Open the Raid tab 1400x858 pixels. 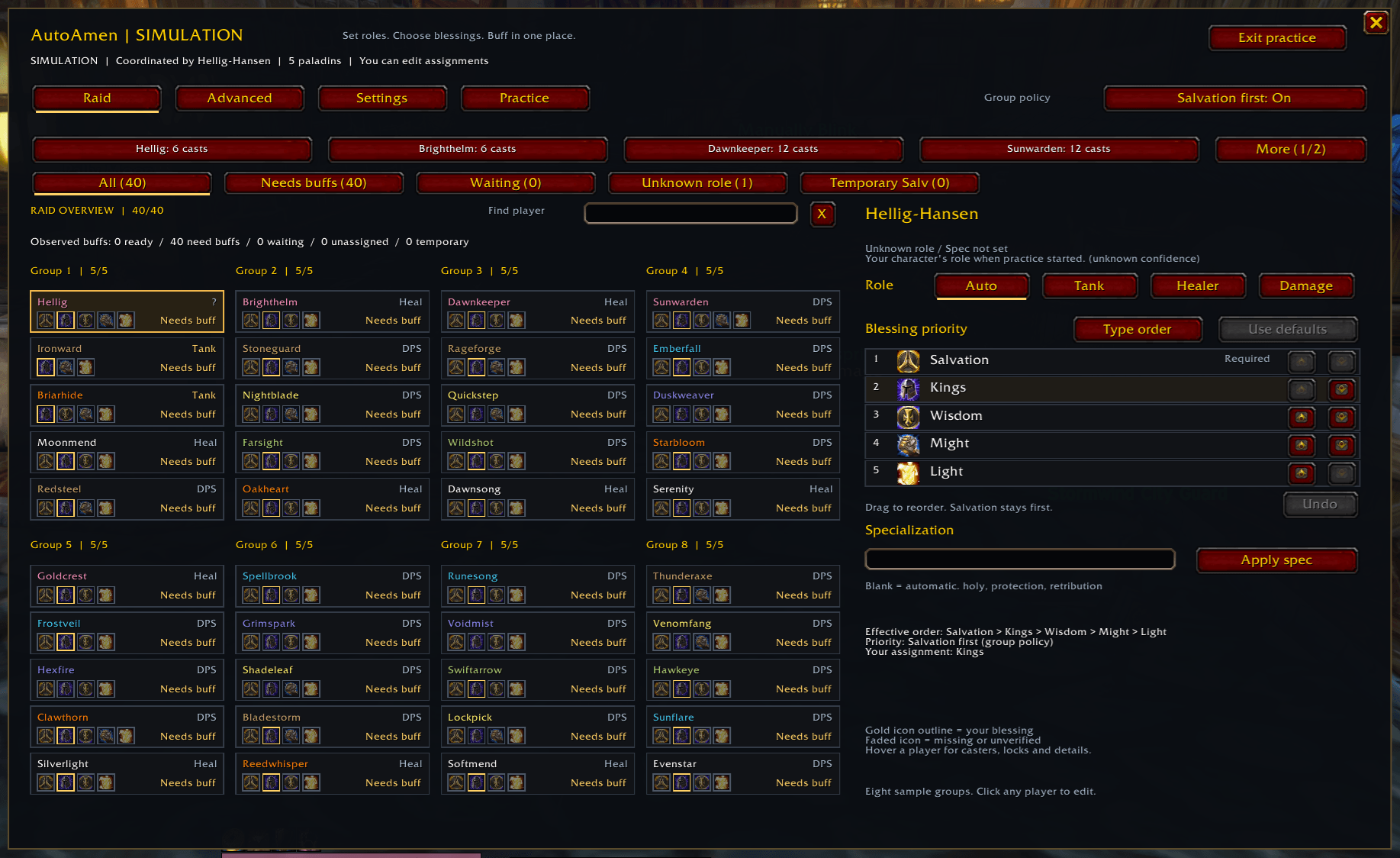pos(97,98)
